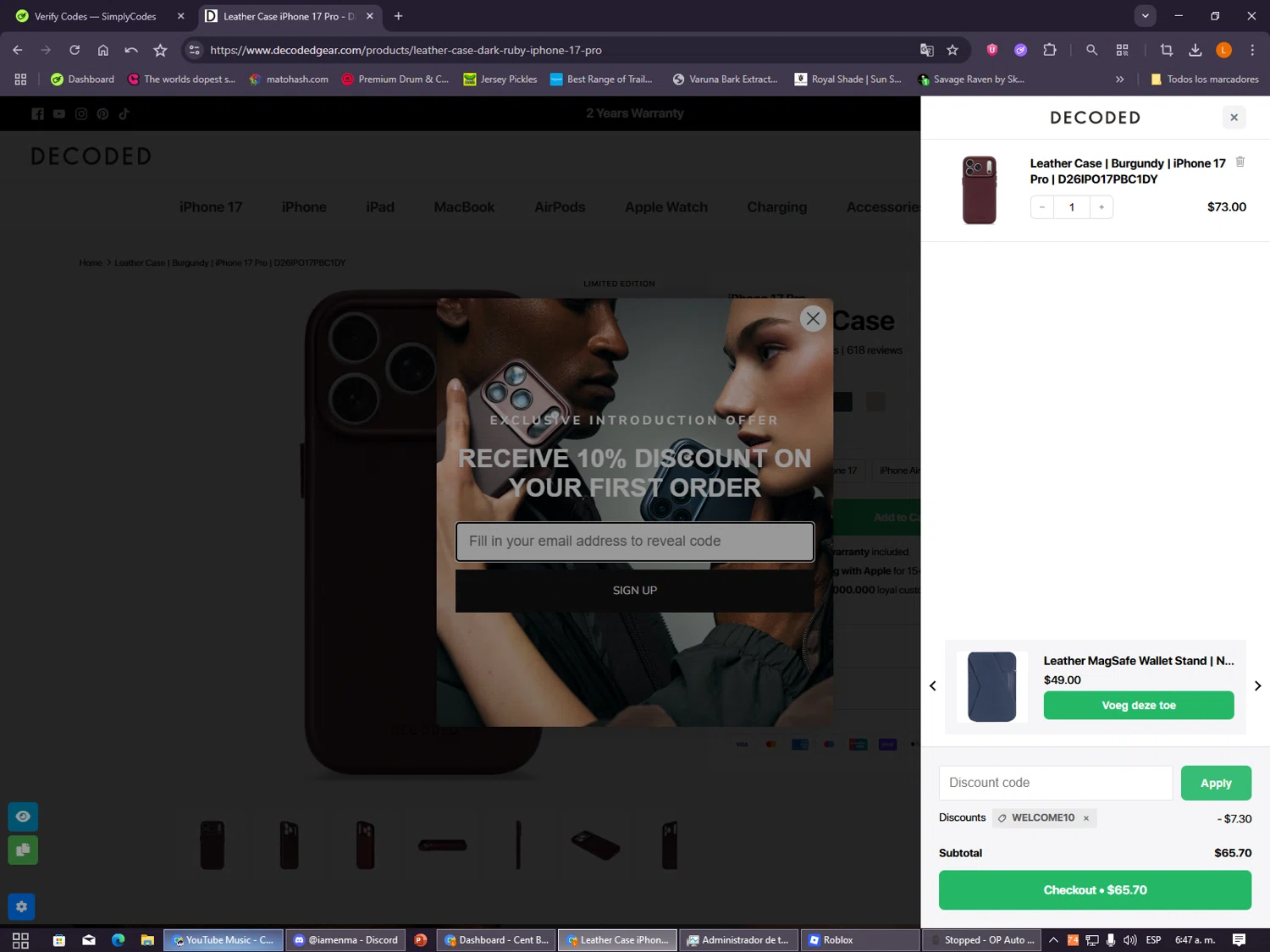Open Charging navigation menu

[x=776, y=207]
